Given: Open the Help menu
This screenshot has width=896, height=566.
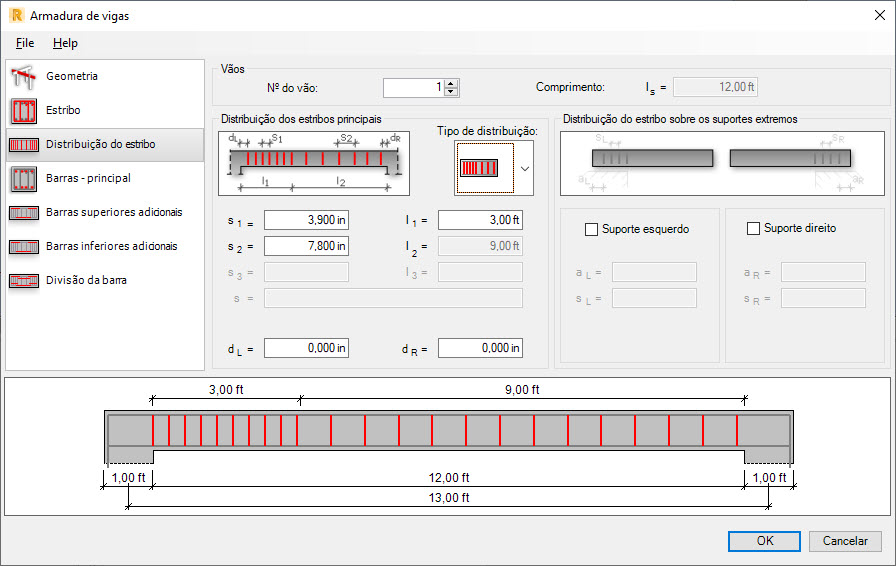Looking at the screenshot, I should (65, 43).
